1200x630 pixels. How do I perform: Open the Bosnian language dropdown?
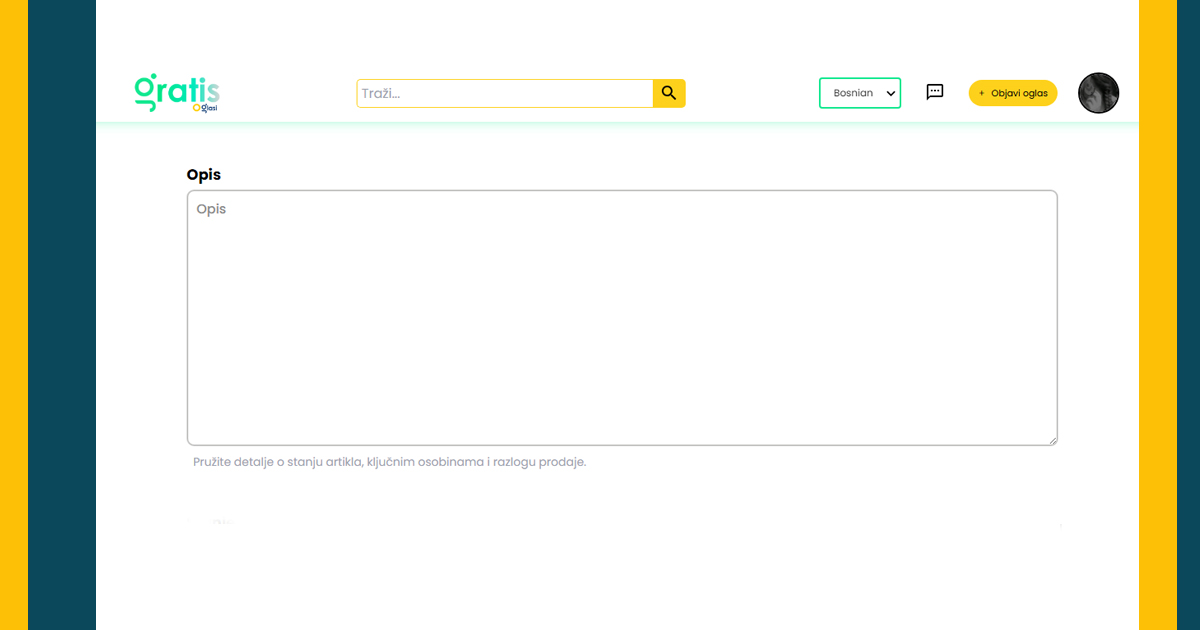860,93
